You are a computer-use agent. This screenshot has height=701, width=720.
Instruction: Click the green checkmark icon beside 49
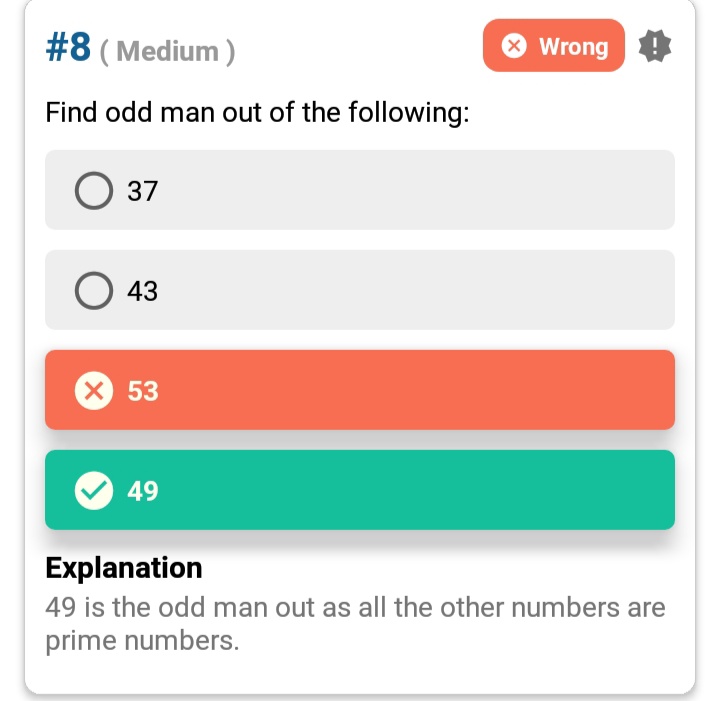pos(93,491)
